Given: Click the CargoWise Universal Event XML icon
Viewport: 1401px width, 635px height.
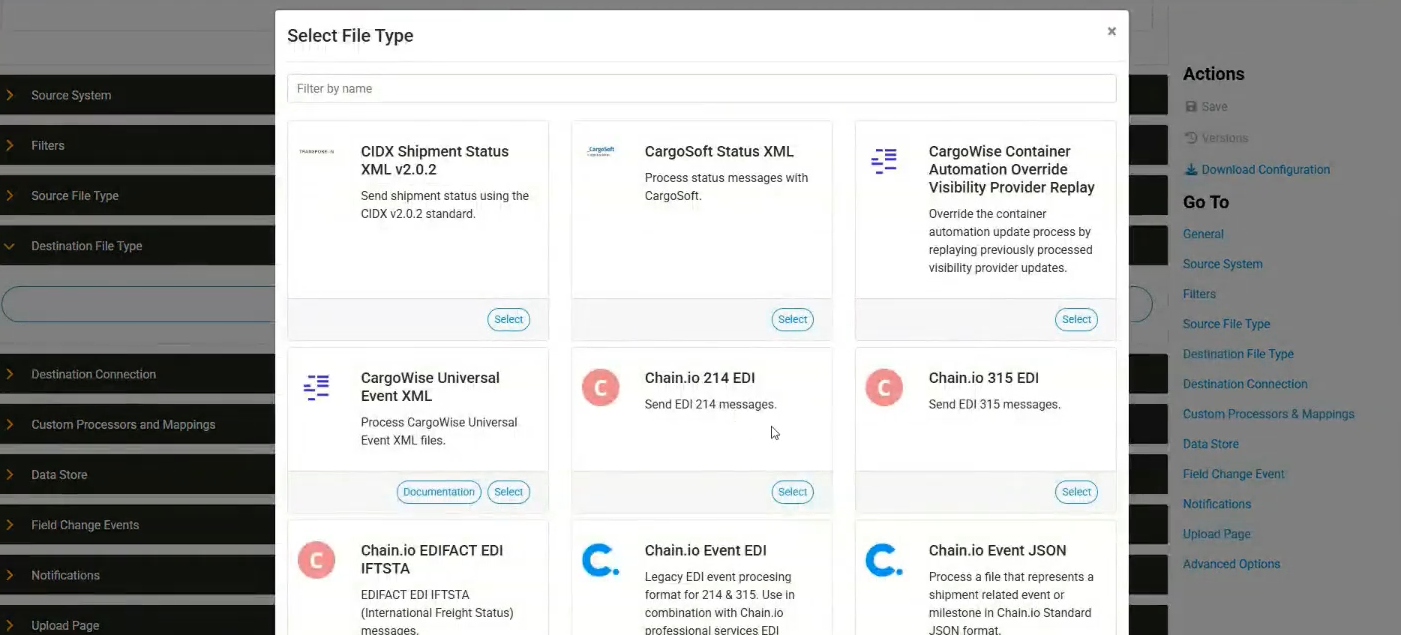Looking at the screenshot, I should [316, 387].
